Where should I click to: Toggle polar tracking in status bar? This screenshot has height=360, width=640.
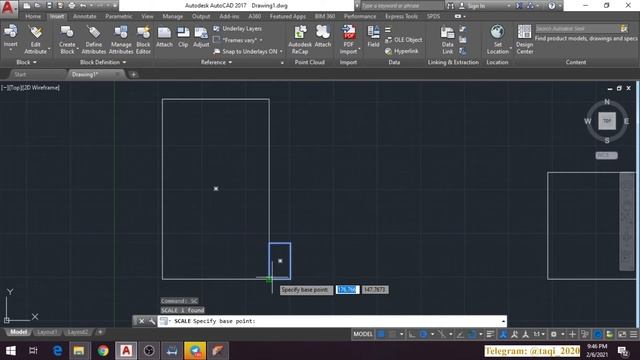coord(423,334)
